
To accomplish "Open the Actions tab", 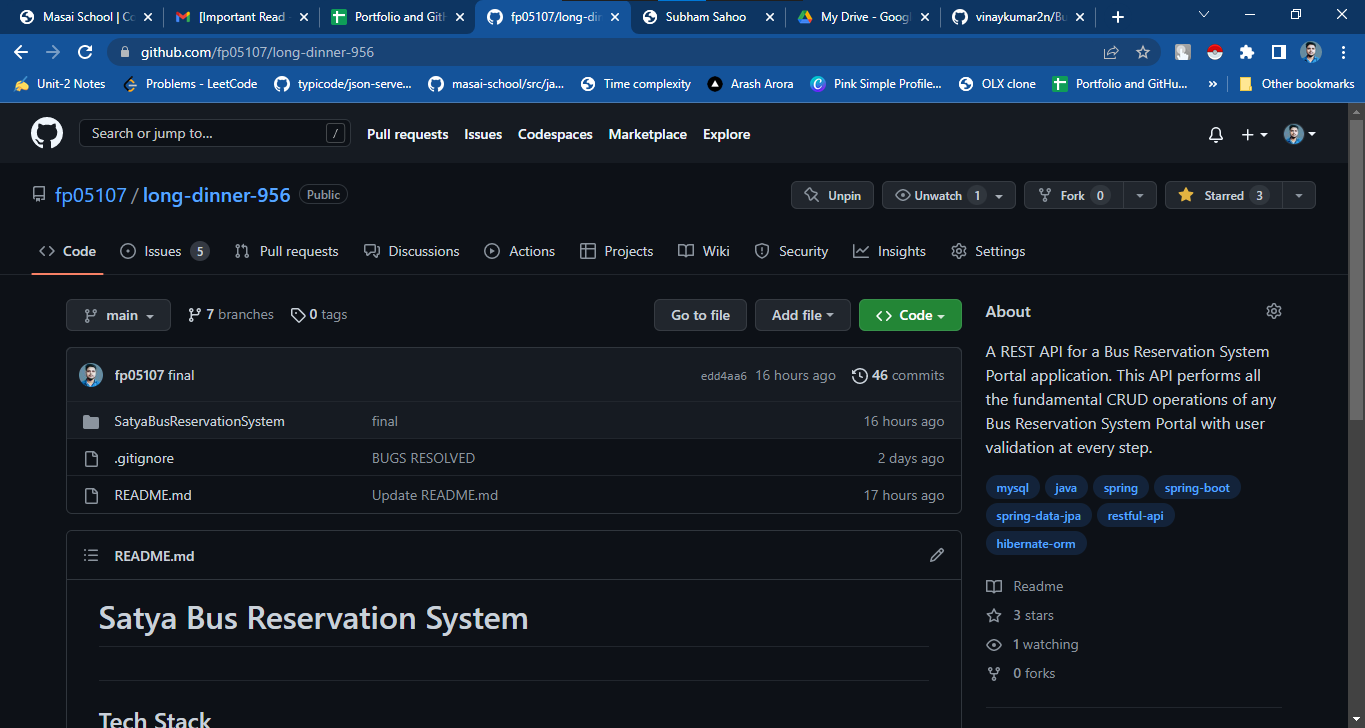I will (x=519, y=251).
